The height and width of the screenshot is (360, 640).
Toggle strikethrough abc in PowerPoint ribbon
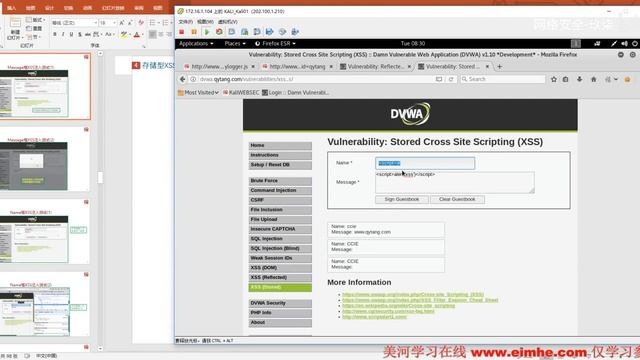click(x=88, y=35)
